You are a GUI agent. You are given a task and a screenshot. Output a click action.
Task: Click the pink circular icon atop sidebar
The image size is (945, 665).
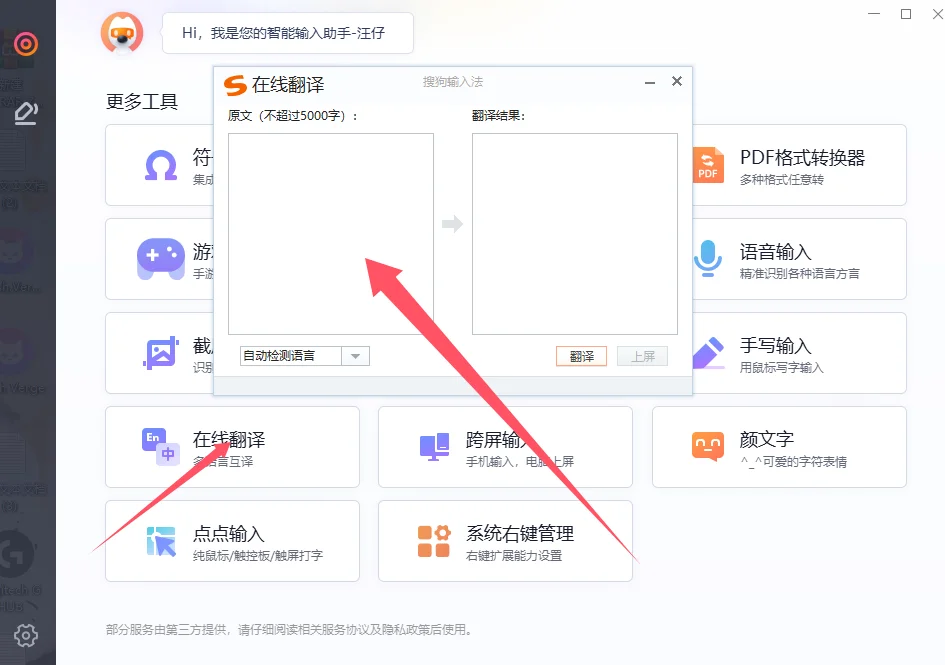[x=26, y=43]
